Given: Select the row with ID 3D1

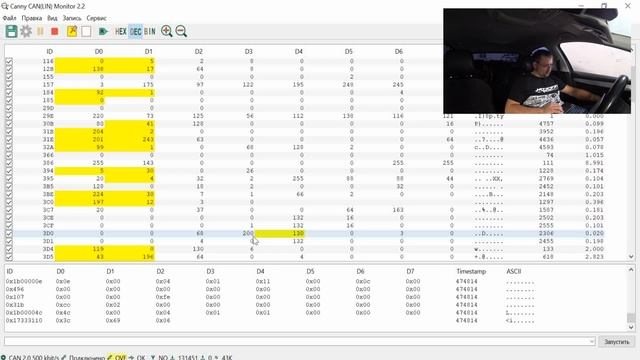Looking at the screenshot, I should tap(304, 241).
